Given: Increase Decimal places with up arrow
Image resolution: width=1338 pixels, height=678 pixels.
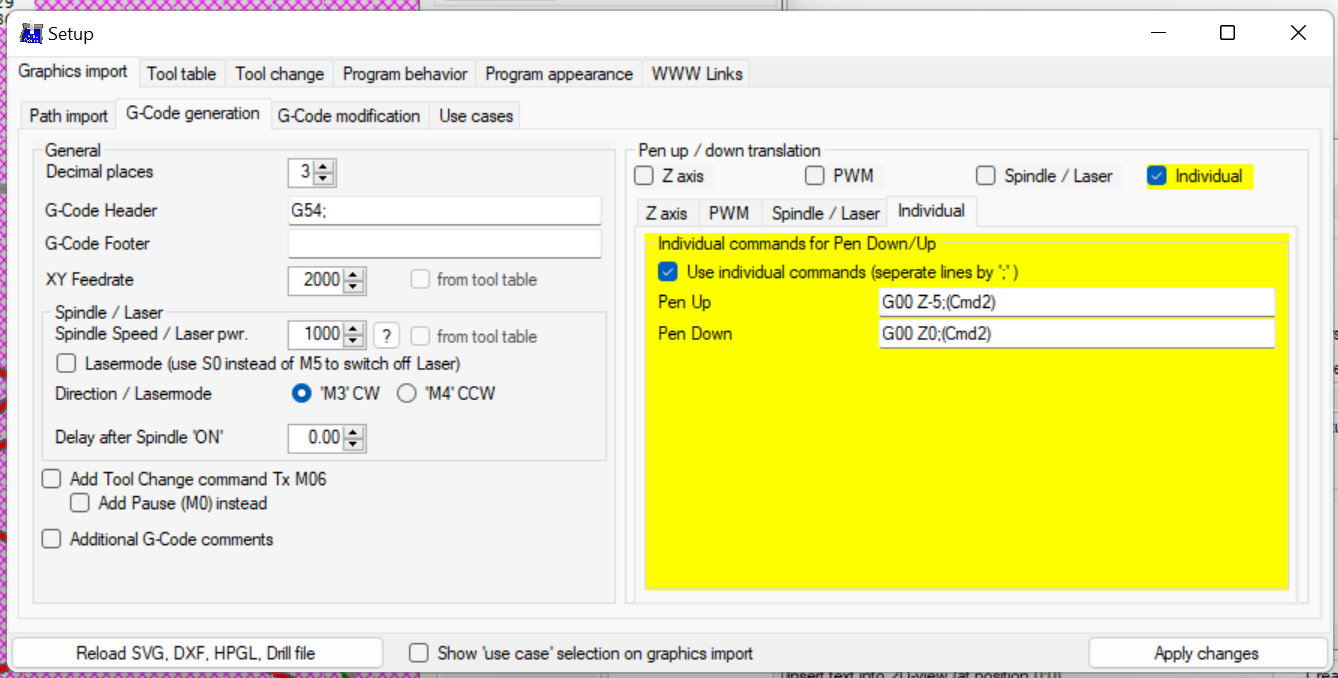Looking at the screenshot, I should pos(323,167).
